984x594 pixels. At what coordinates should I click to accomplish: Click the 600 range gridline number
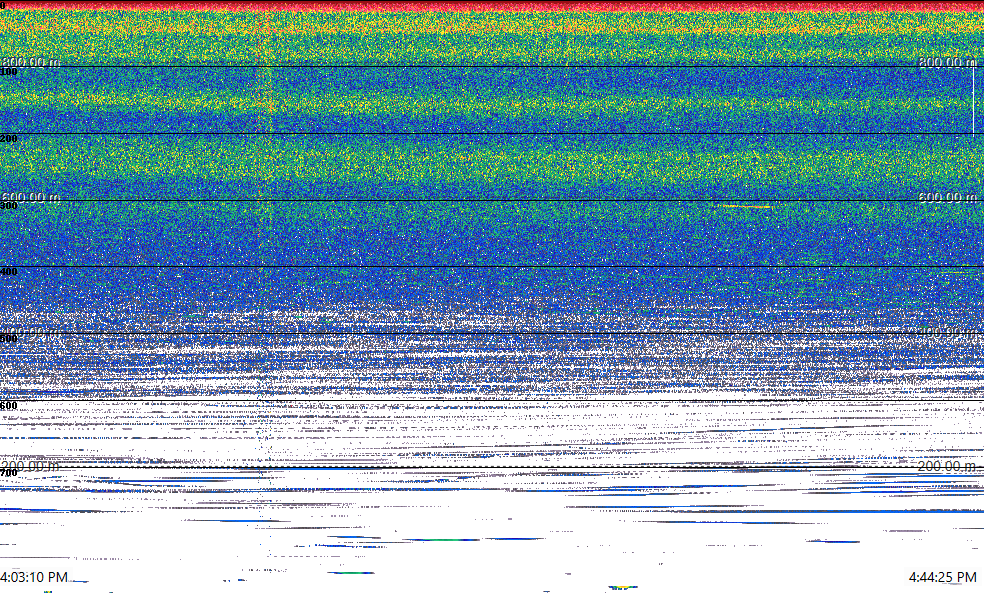click(x=9, y=406)
